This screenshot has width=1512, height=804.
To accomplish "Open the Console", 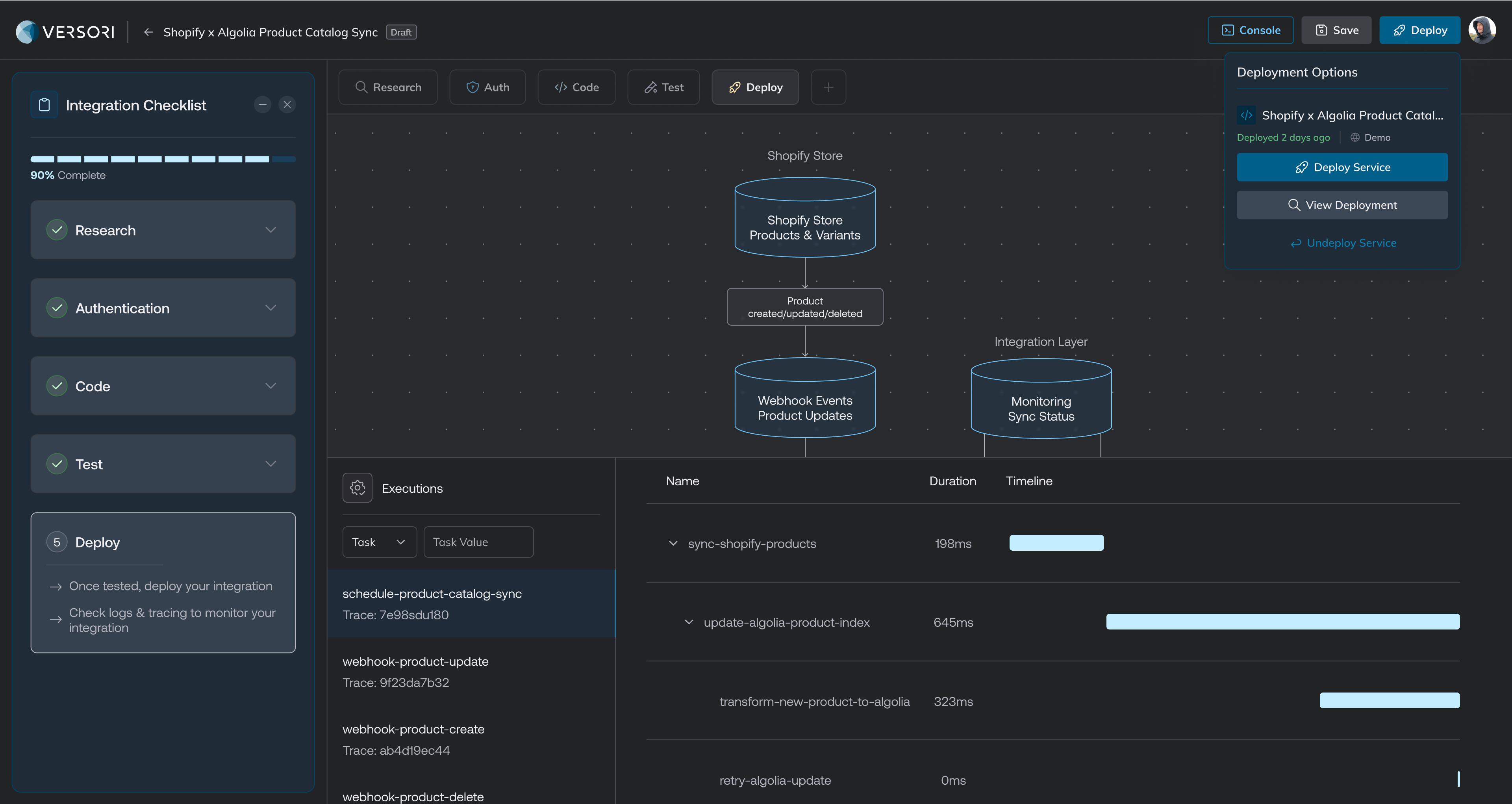I will tap(1250, 30).
